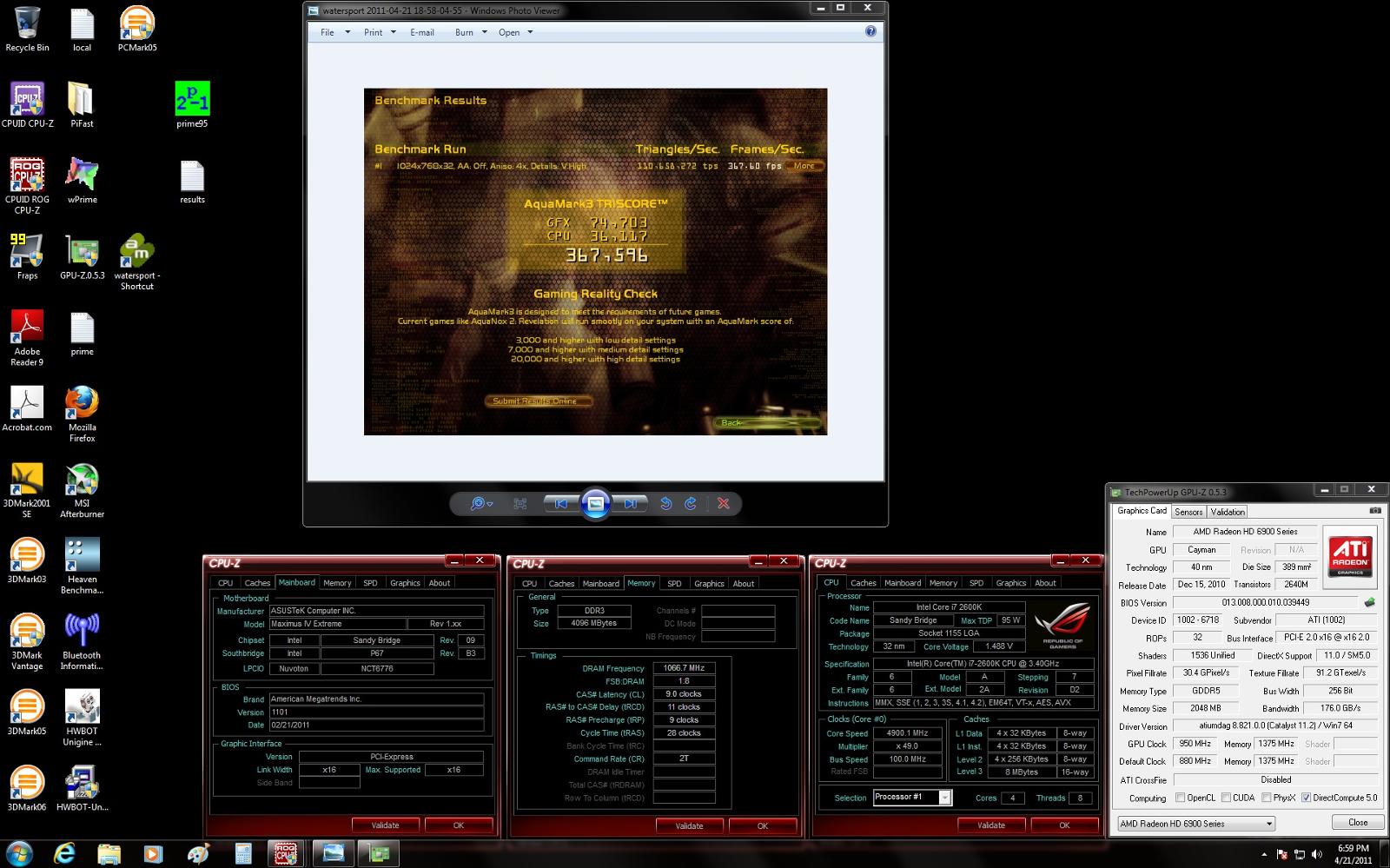Open the Windows Start button
This screenshot has width=1390, height=868.
(19, 853)
